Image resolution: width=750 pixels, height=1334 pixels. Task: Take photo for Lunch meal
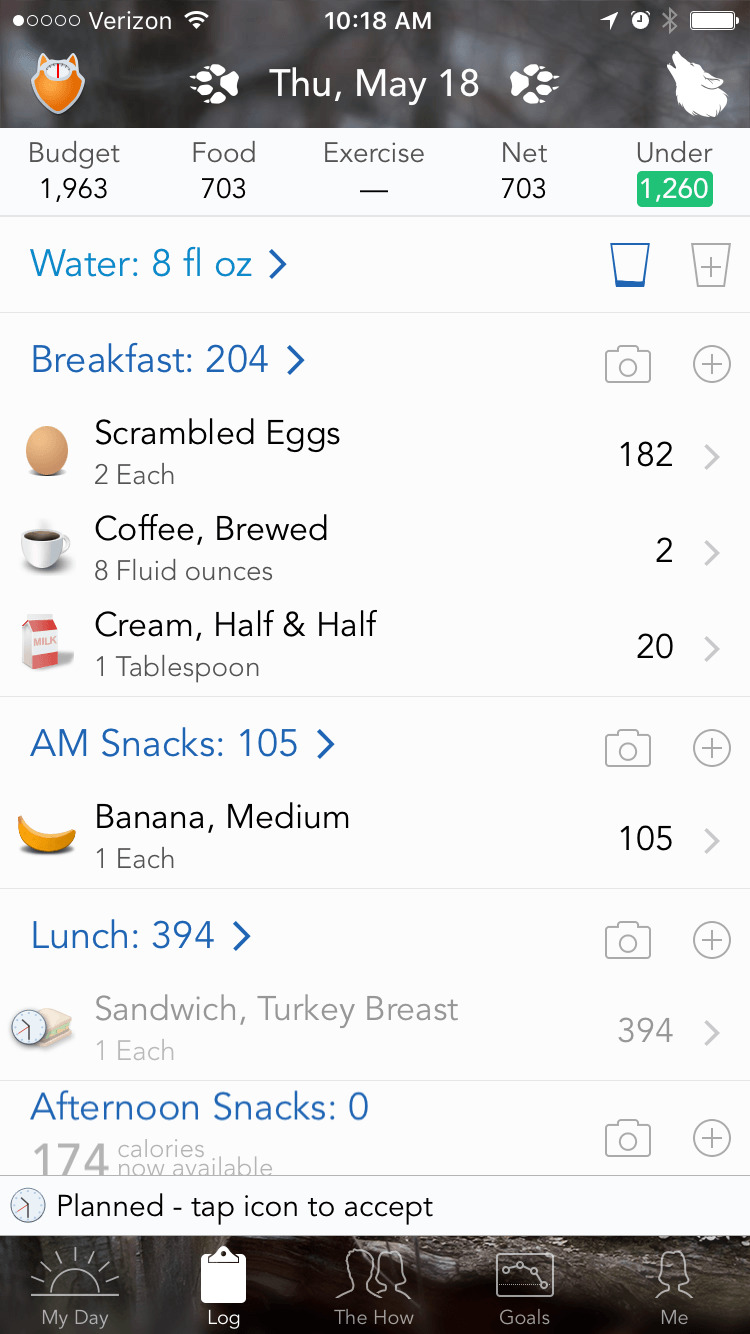point(628,940)
